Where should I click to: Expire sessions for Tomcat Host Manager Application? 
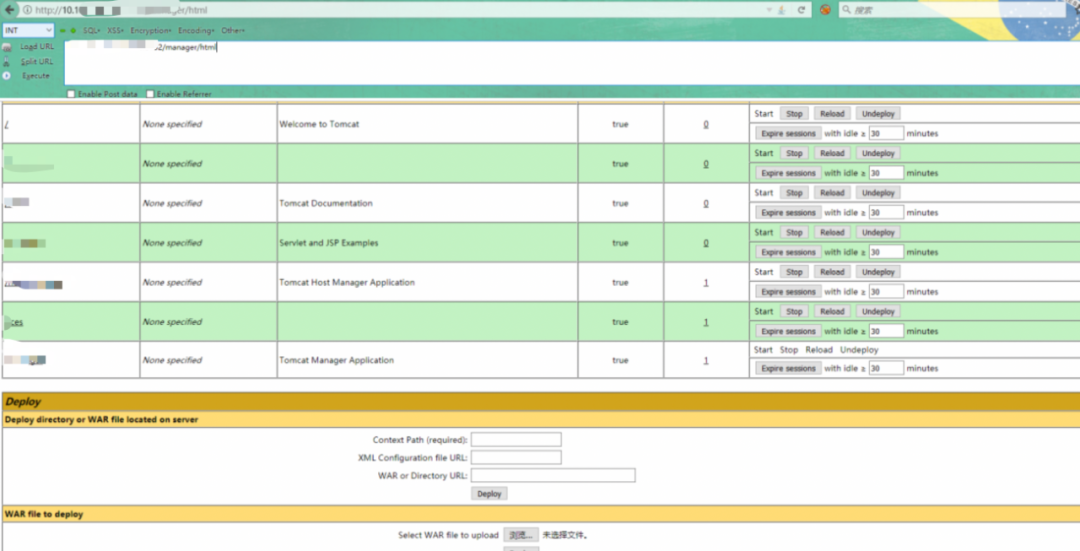788,292
